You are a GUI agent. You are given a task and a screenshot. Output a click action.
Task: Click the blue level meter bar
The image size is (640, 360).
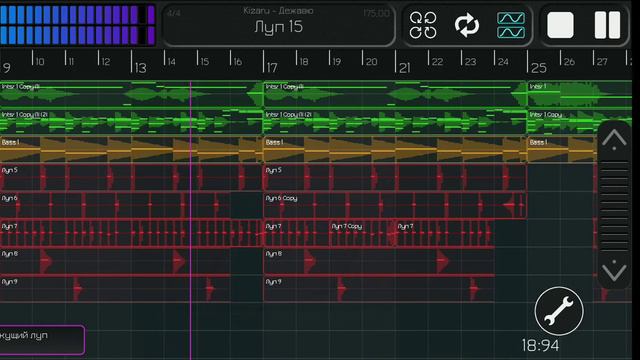point(78,25)
